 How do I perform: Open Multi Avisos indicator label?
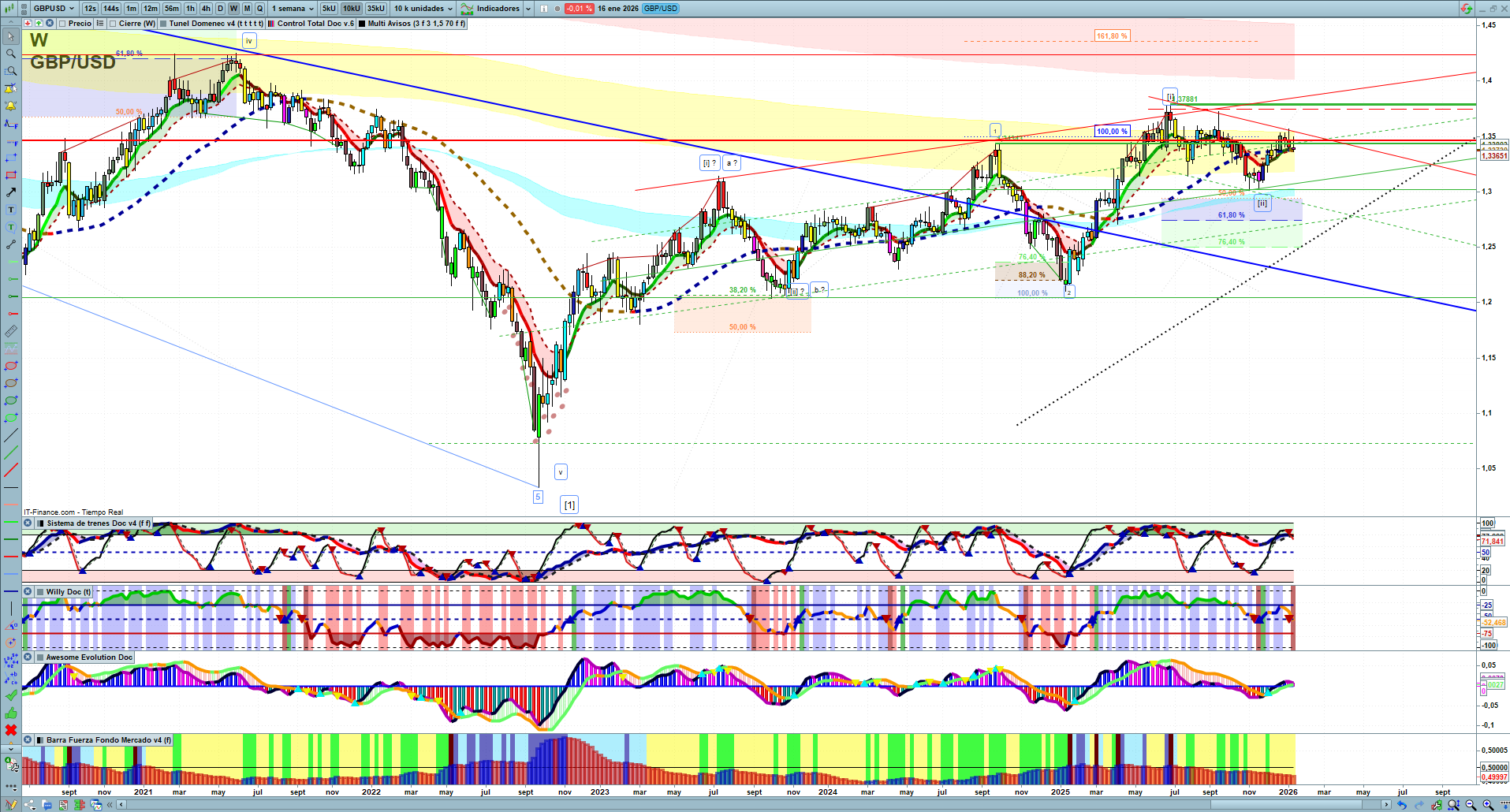(x=416, y=24)
